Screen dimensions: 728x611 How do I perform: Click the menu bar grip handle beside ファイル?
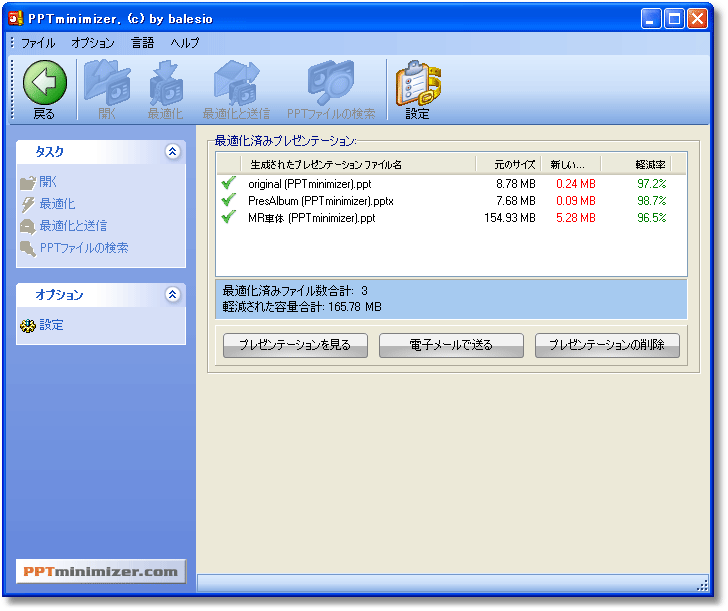[13, 43]
